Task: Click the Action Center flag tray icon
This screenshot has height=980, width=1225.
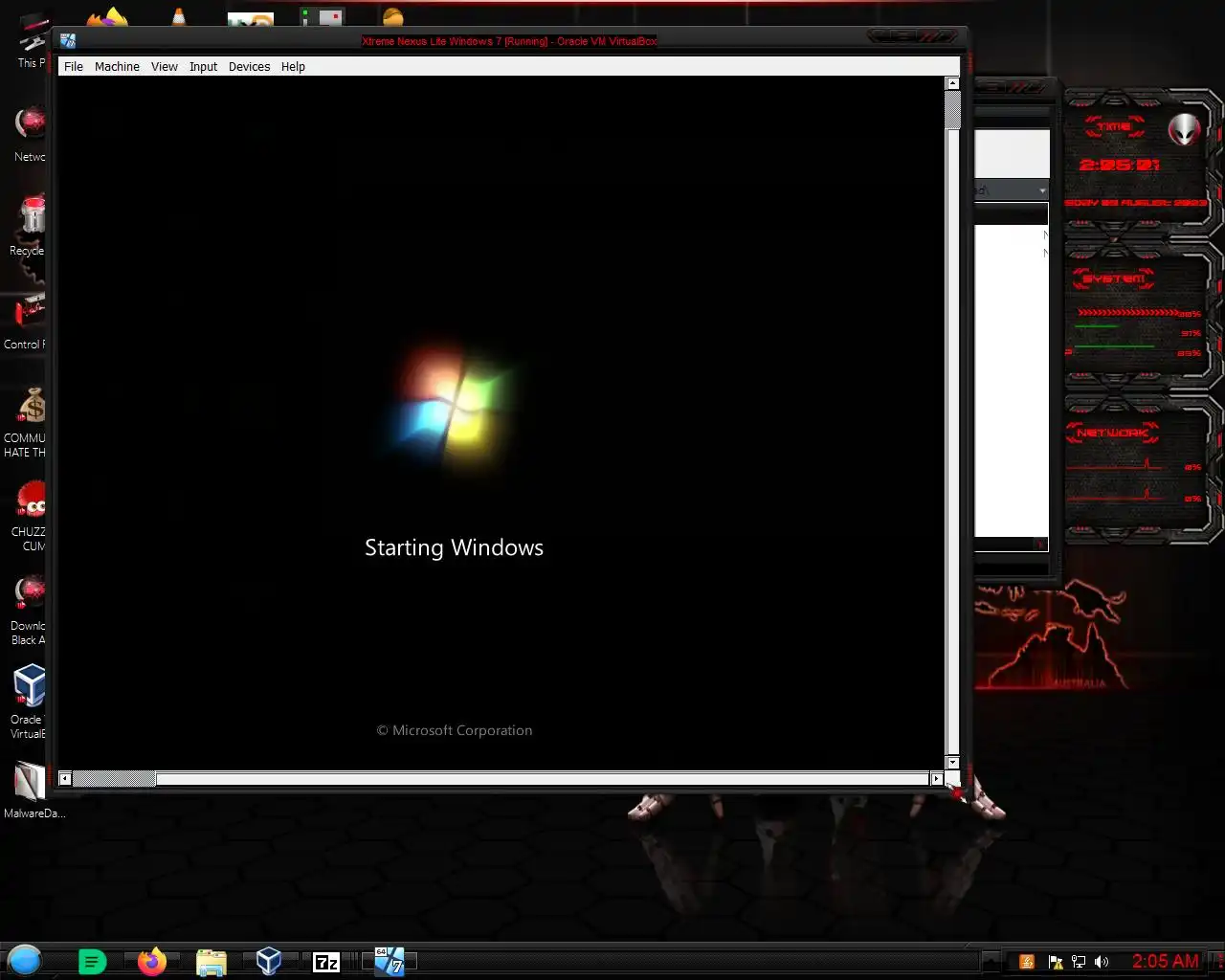Action: point(1055,962)
